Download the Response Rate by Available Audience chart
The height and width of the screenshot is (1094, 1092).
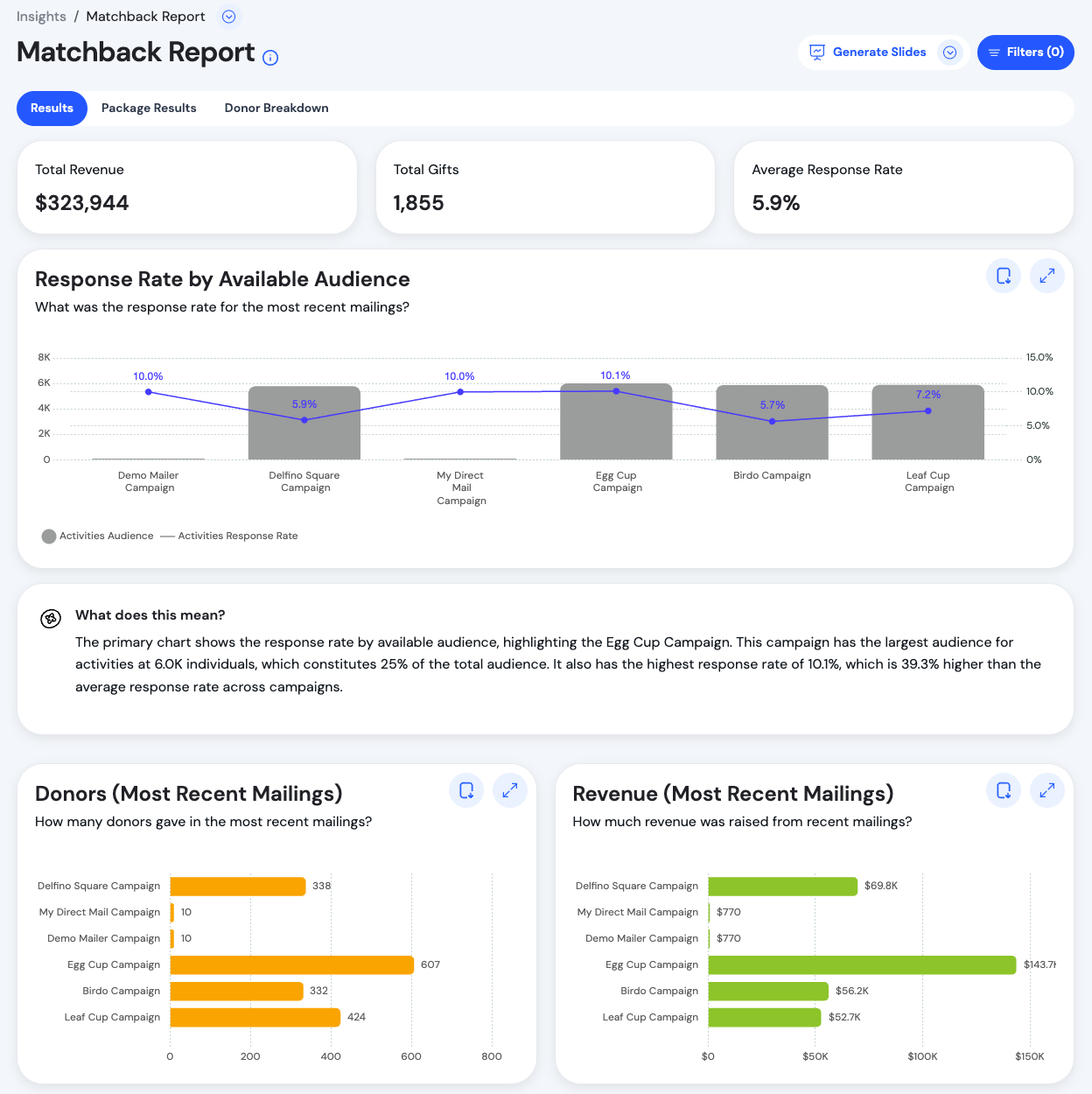(1003, 276)
